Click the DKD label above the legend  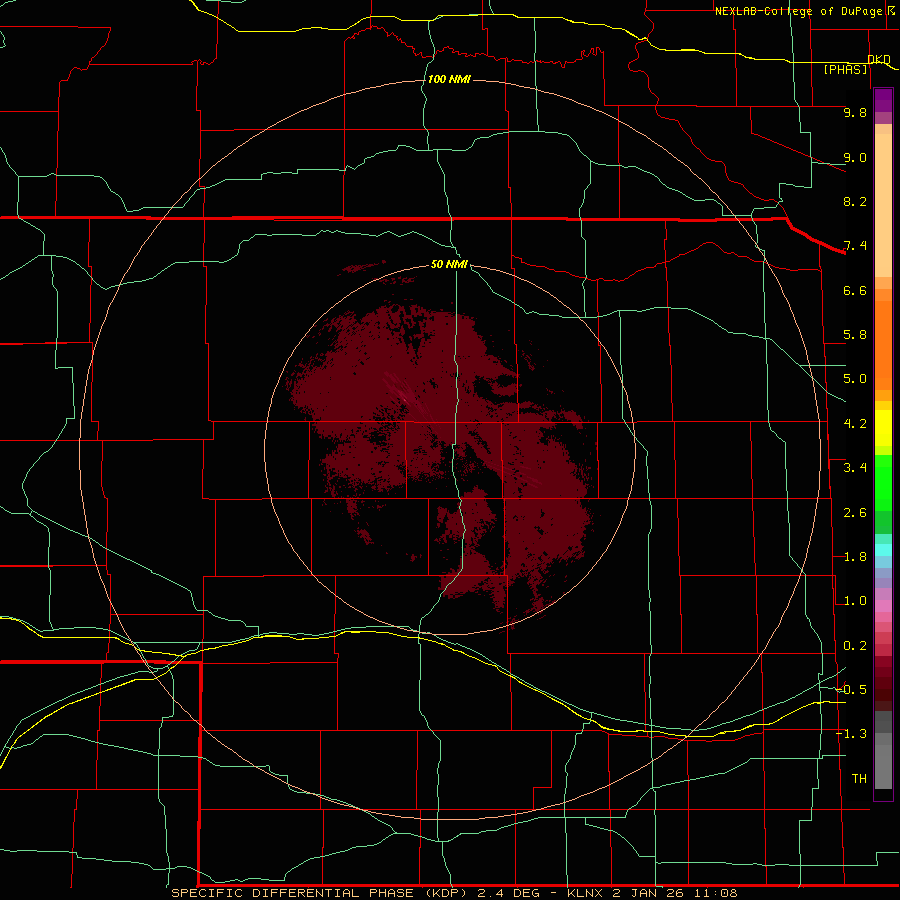[x=879, y=59]
